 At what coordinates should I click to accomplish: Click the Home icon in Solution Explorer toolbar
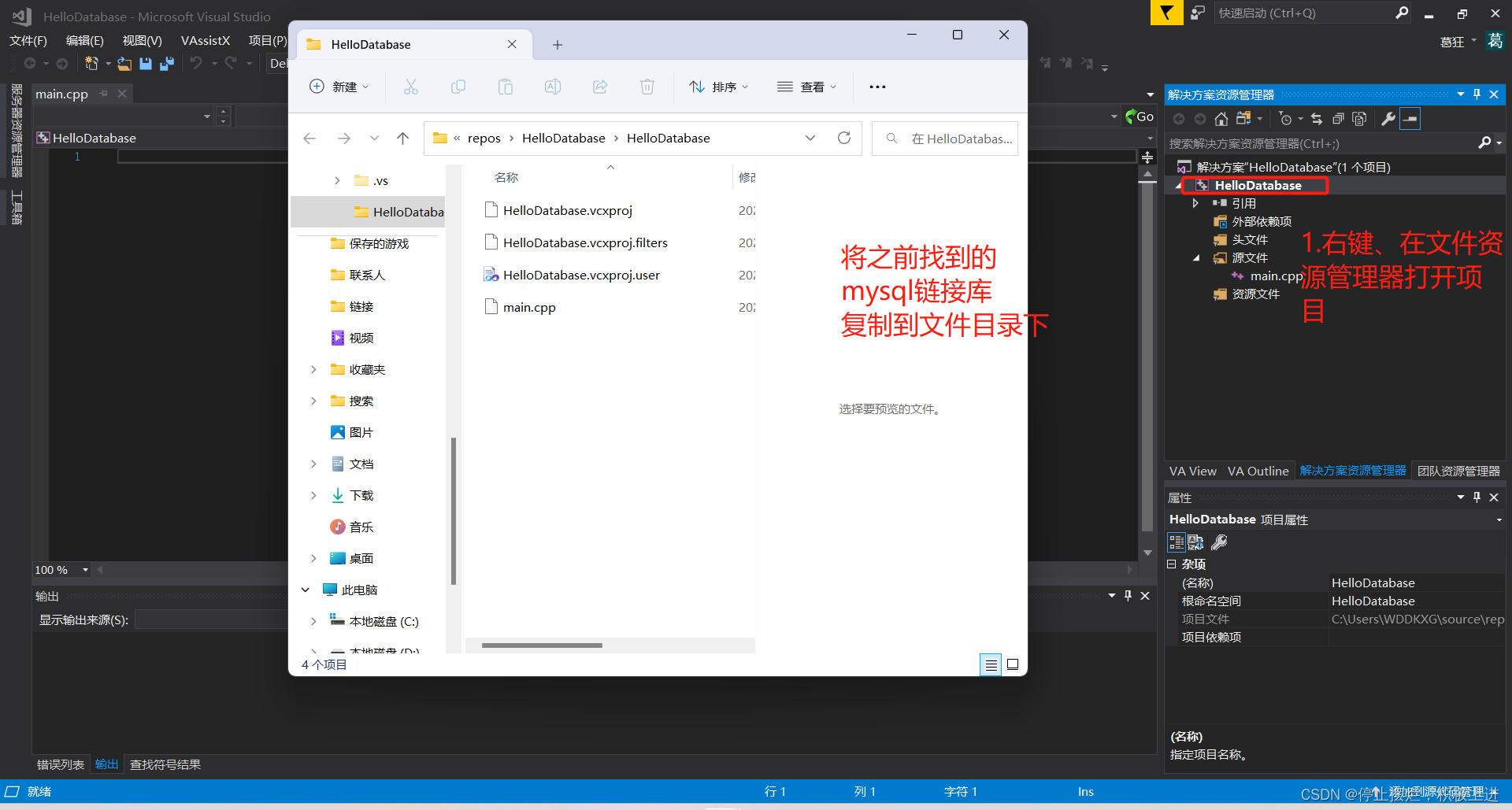pyautogui.click(x=1221, y=119)
